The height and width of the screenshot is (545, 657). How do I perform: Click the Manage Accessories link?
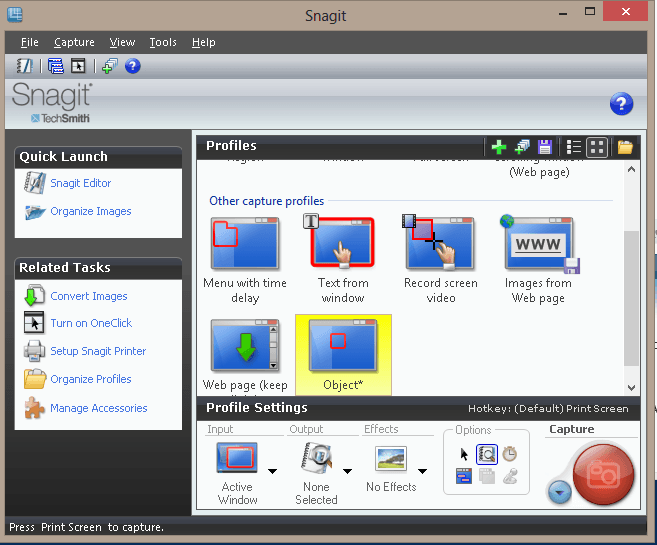point(98,408)
